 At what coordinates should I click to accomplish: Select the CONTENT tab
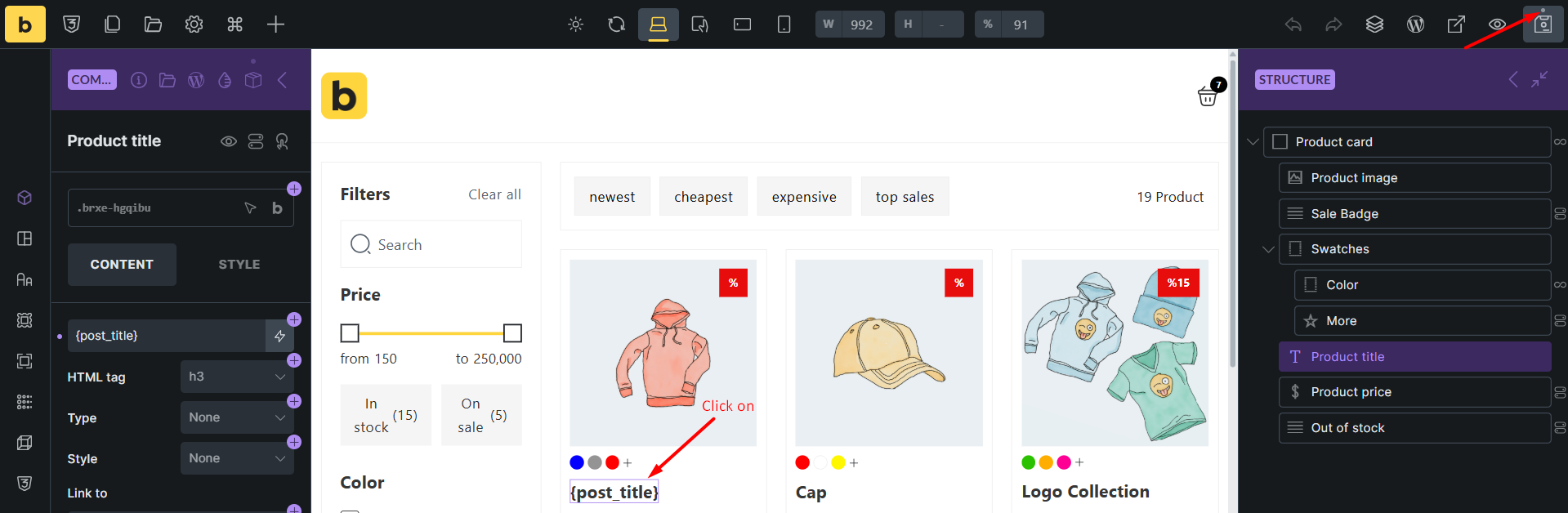click(x=122, y=265)
